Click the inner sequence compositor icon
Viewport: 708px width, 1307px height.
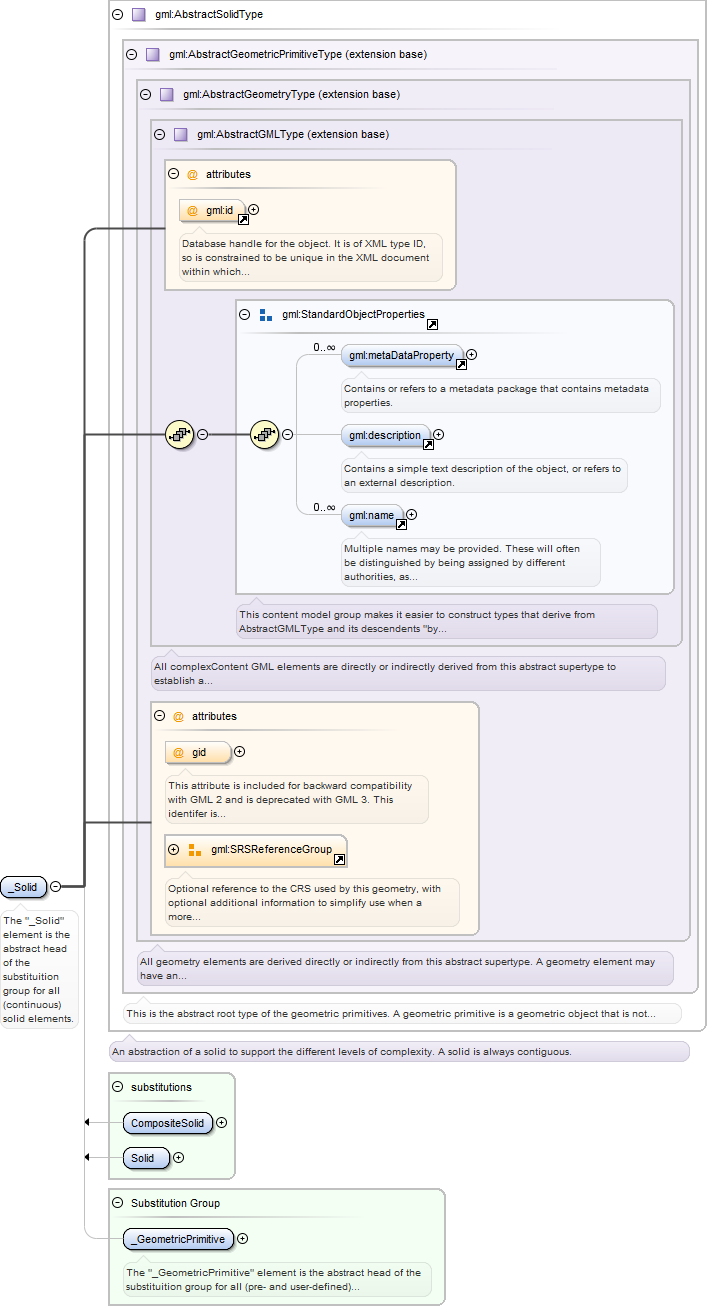264,434
